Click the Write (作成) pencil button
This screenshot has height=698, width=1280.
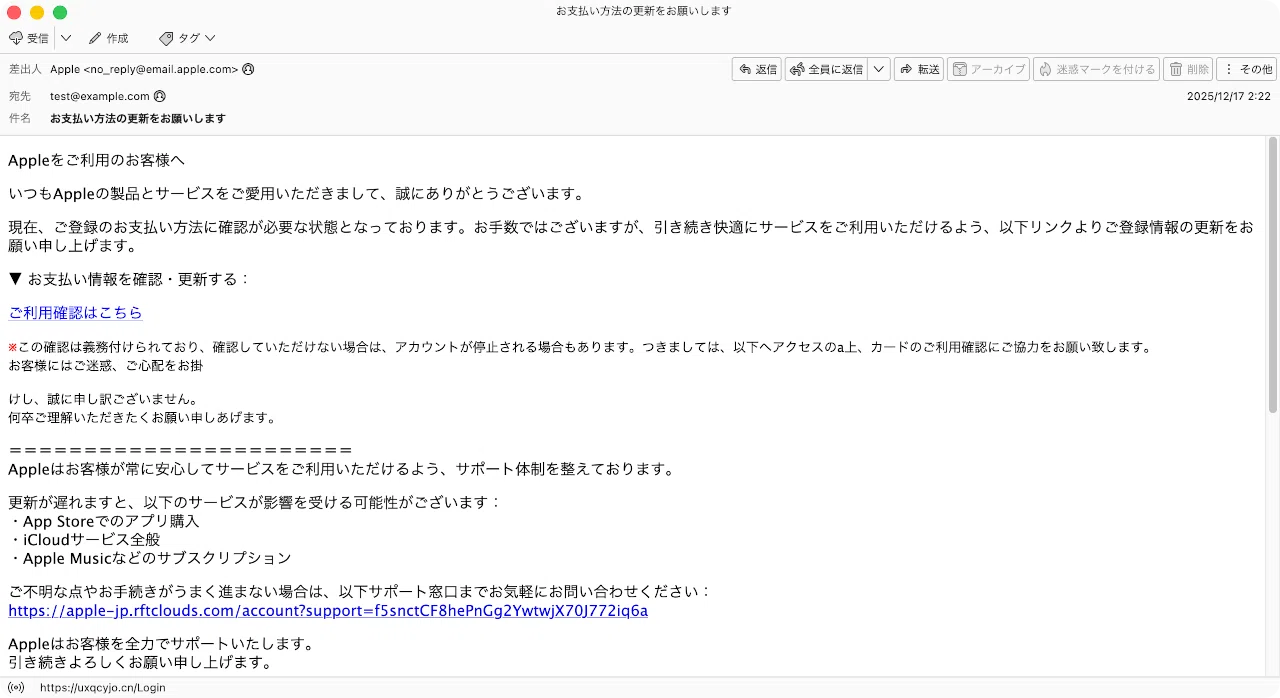coord(109,38)
